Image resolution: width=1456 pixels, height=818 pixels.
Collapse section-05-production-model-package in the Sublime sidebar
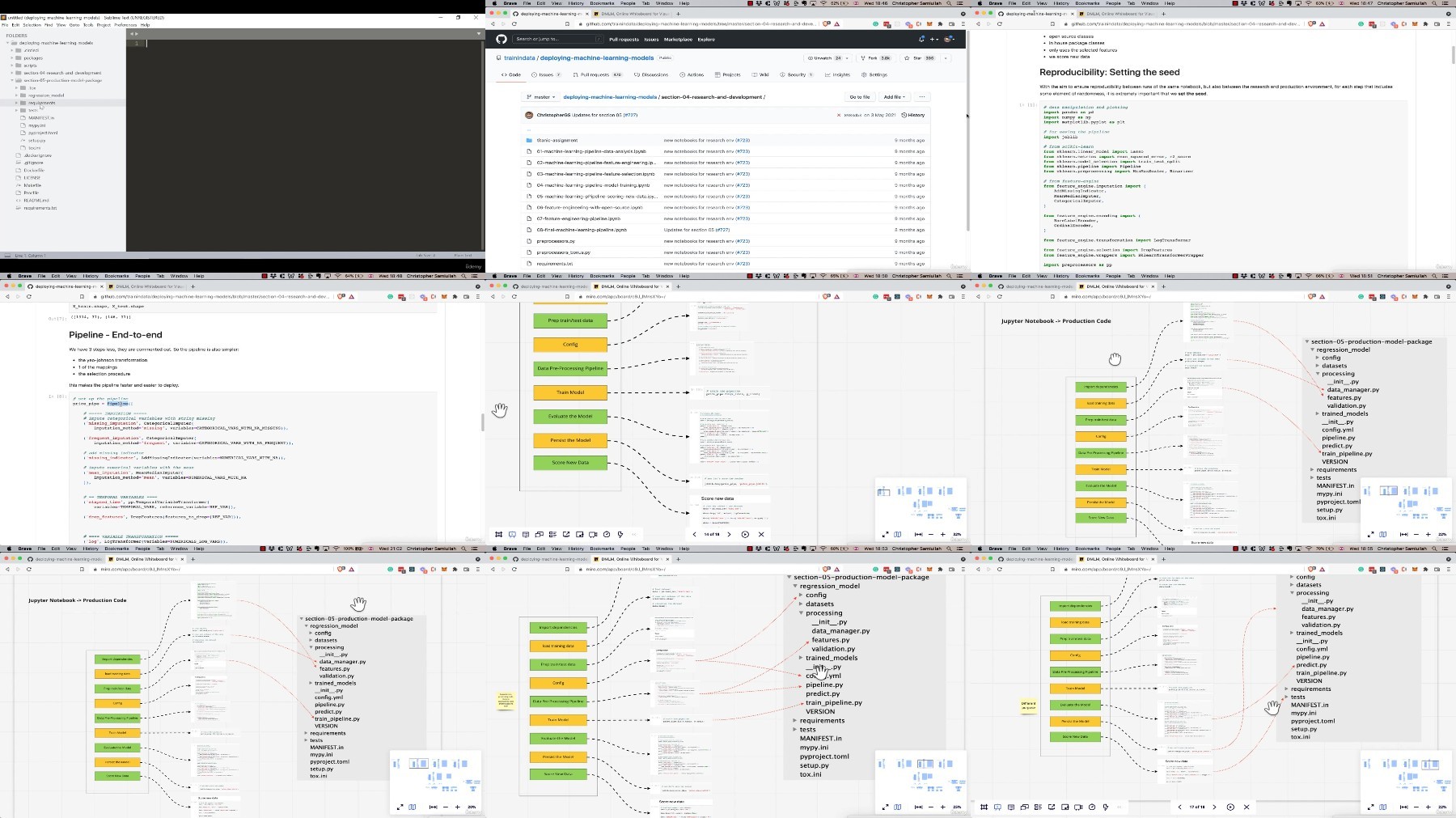(x=12, y=80)
